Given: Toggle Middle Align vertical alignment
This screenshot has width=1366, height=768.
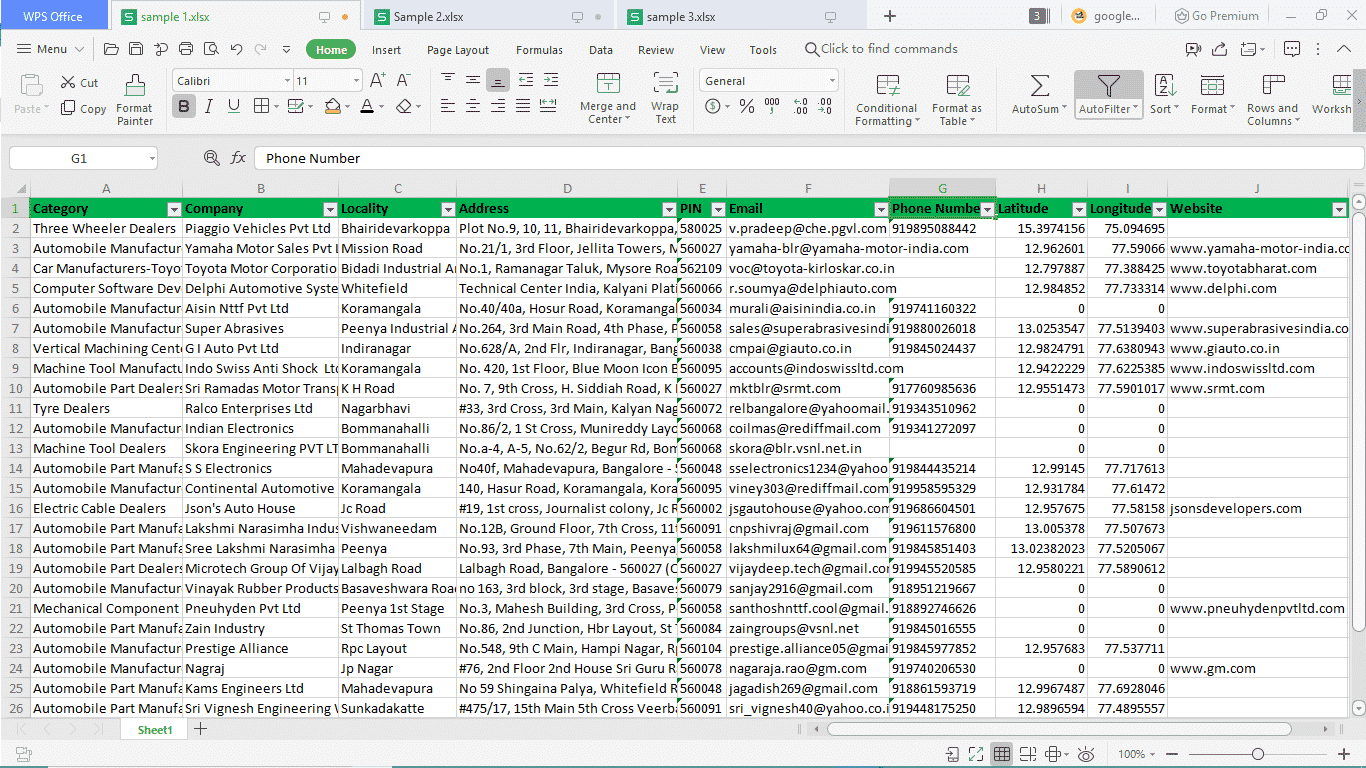Looking at the screenshot, I should [x=472, y=80].
